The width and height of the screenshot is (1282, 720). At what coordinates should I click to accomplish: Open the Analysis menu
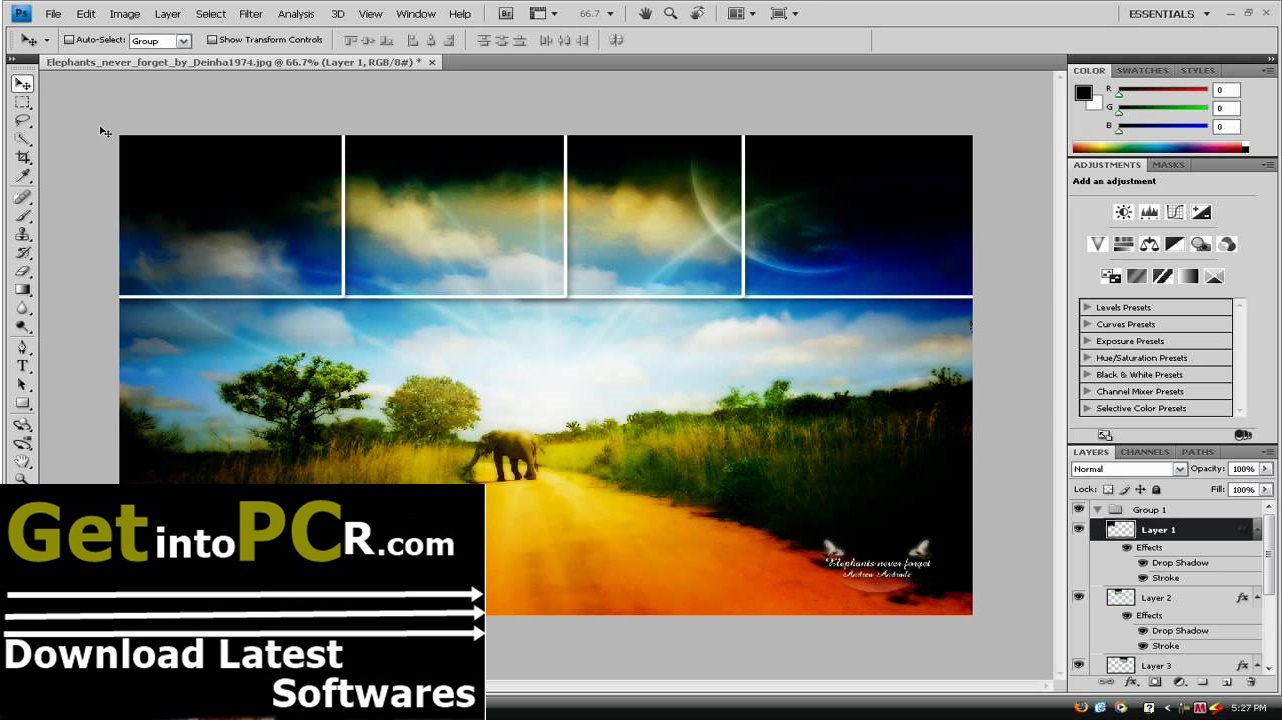tap(296, 14)
